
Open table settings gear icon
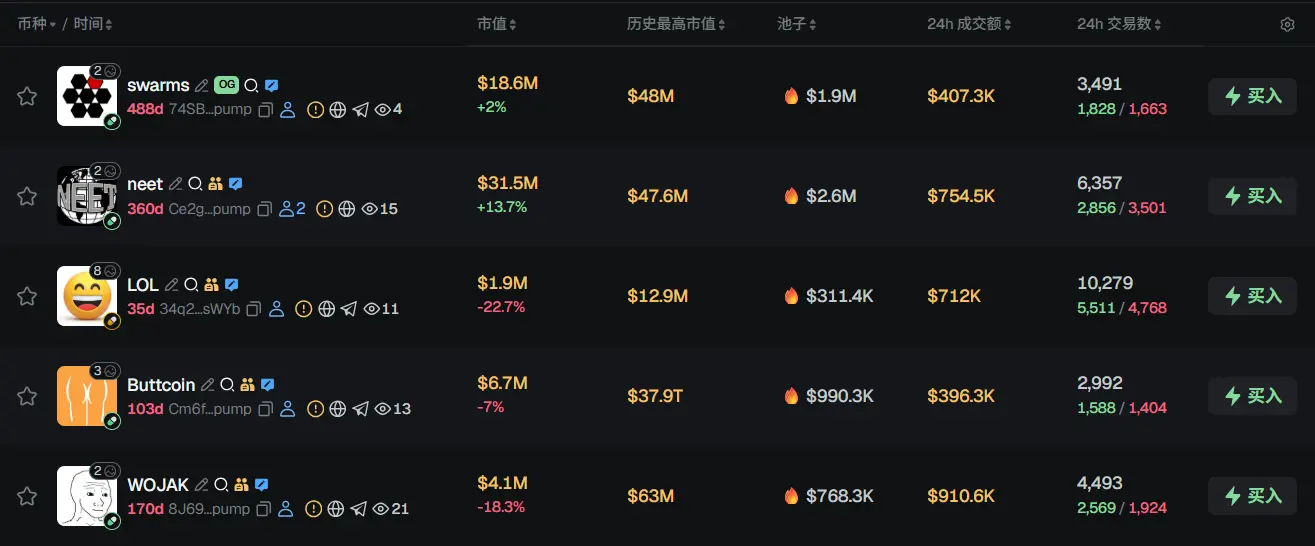1287,25
